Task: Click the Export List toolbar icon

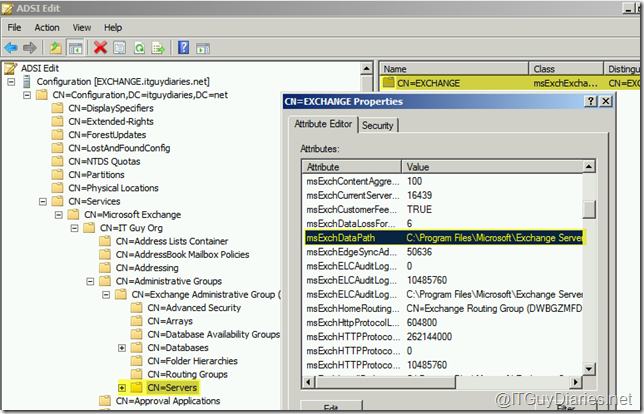Action: [x=158, y=48]
